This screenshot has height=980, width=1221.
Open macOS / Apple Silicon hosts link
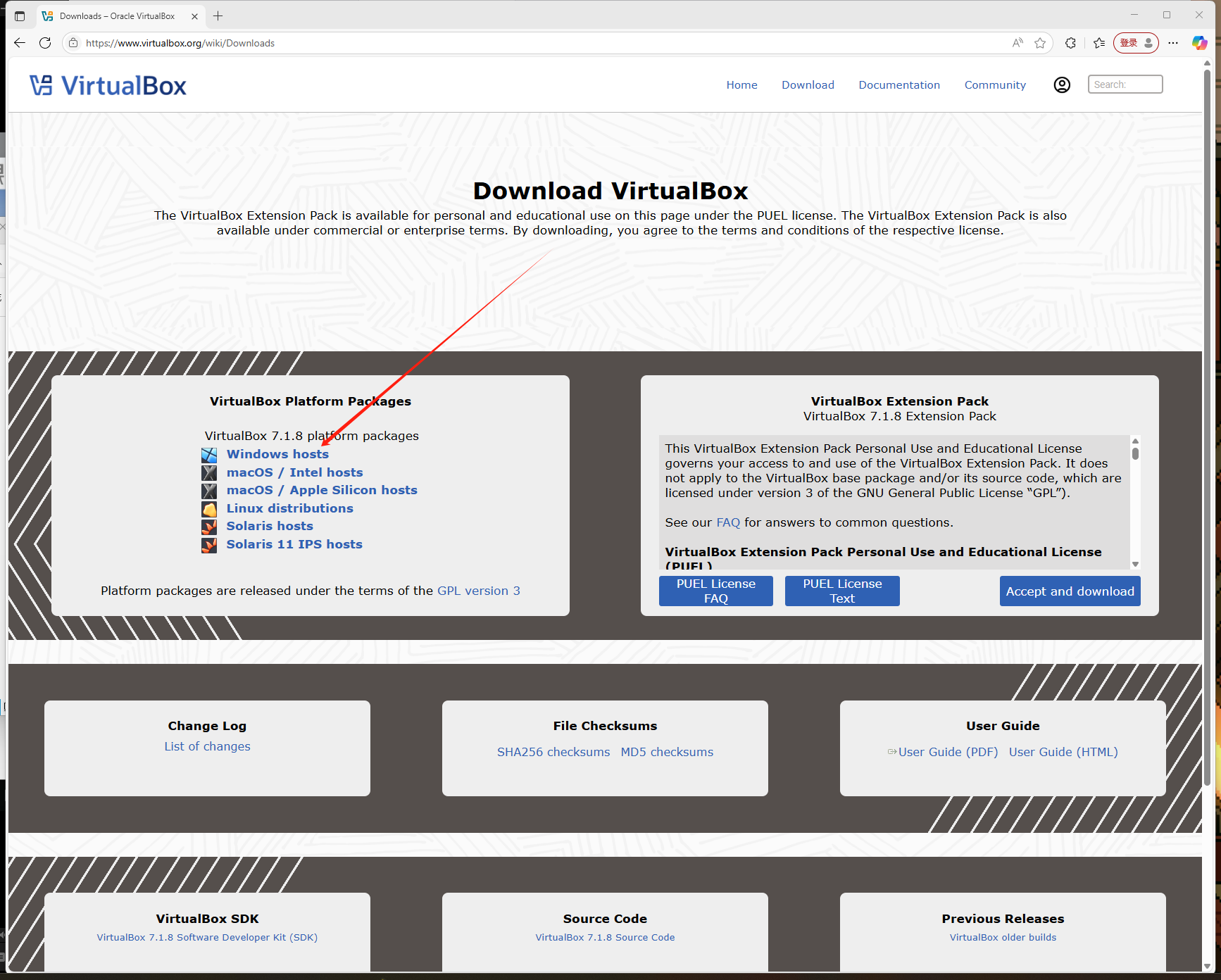[x=322, y=491]
